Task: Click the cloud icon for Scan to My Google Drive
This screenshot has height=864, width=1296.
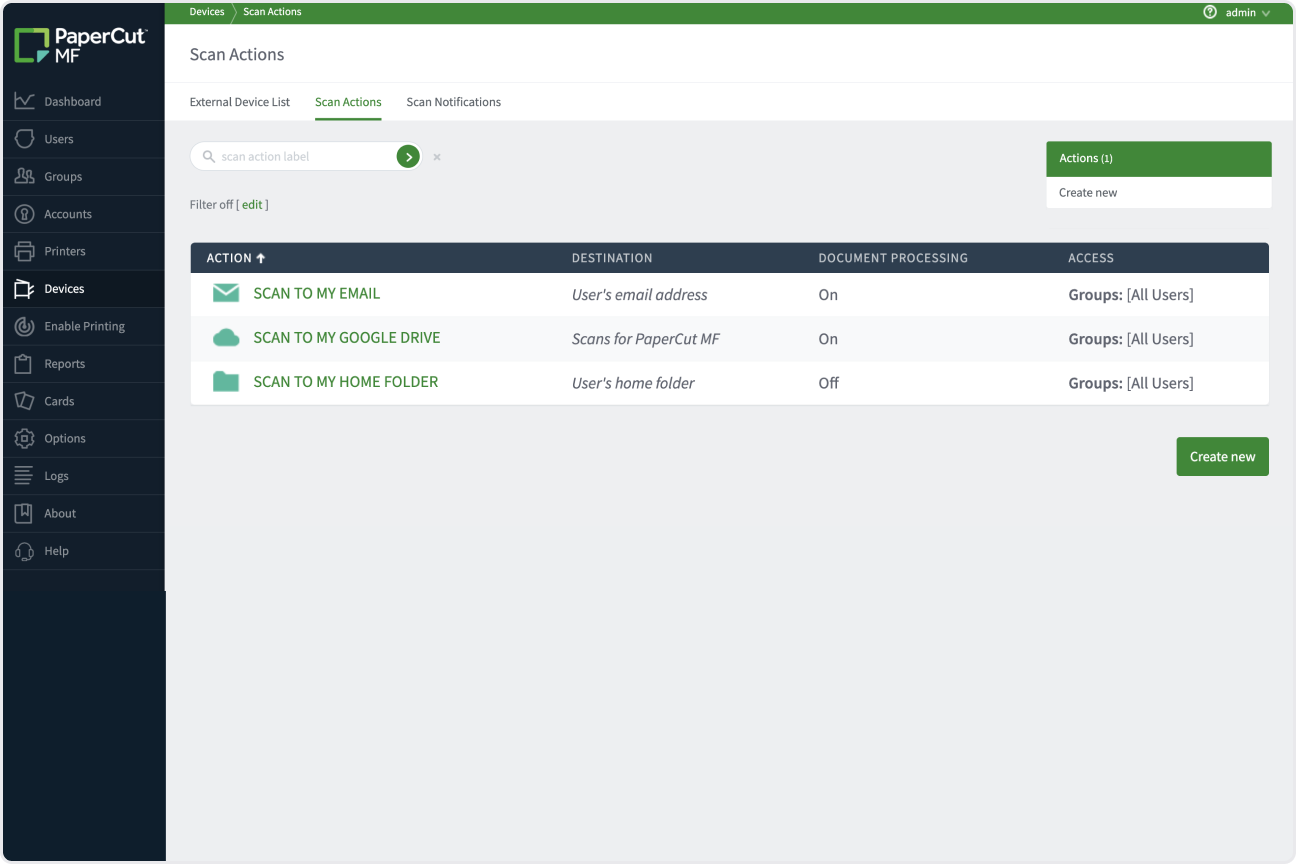Action: coord(226,338)
